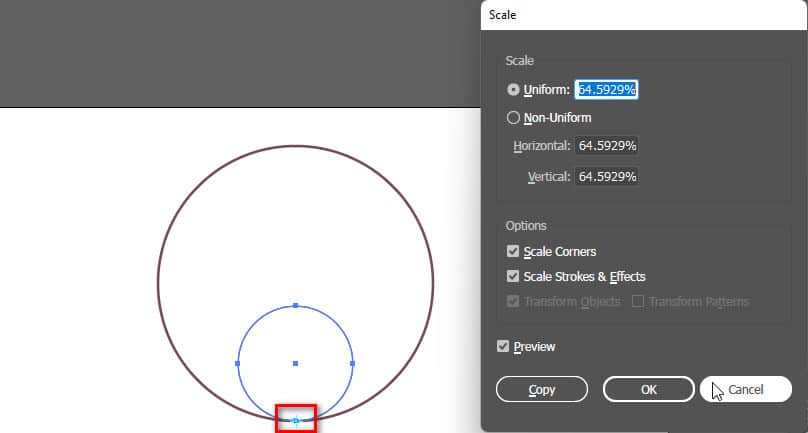
Task: Toggle the Preview checkbox
Action: click(x=503, y=346)
